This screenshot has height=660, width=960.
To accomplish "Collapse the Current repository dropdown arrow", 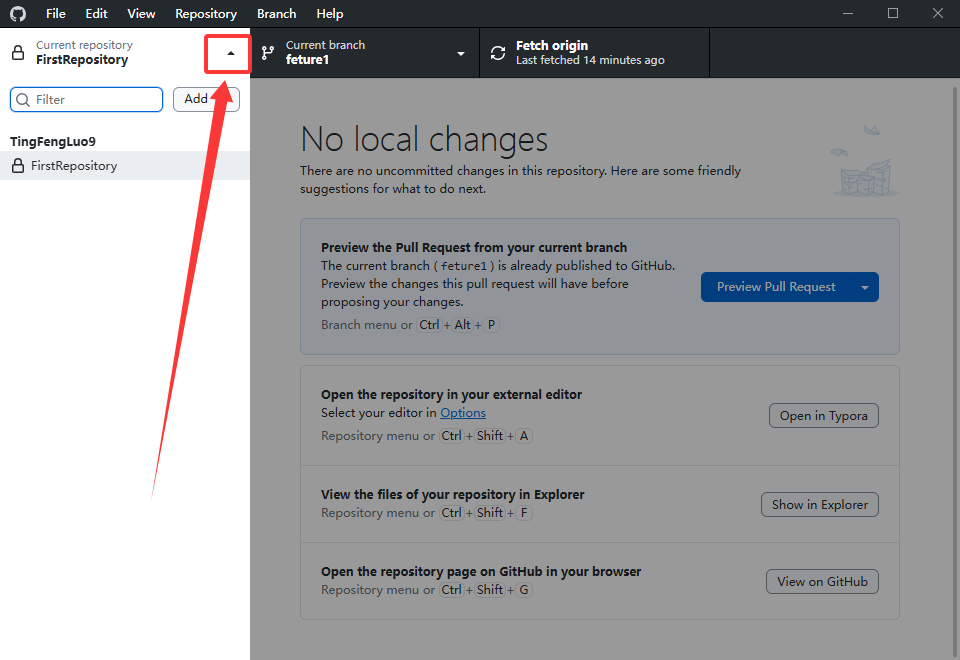I will tap(231, 54).
